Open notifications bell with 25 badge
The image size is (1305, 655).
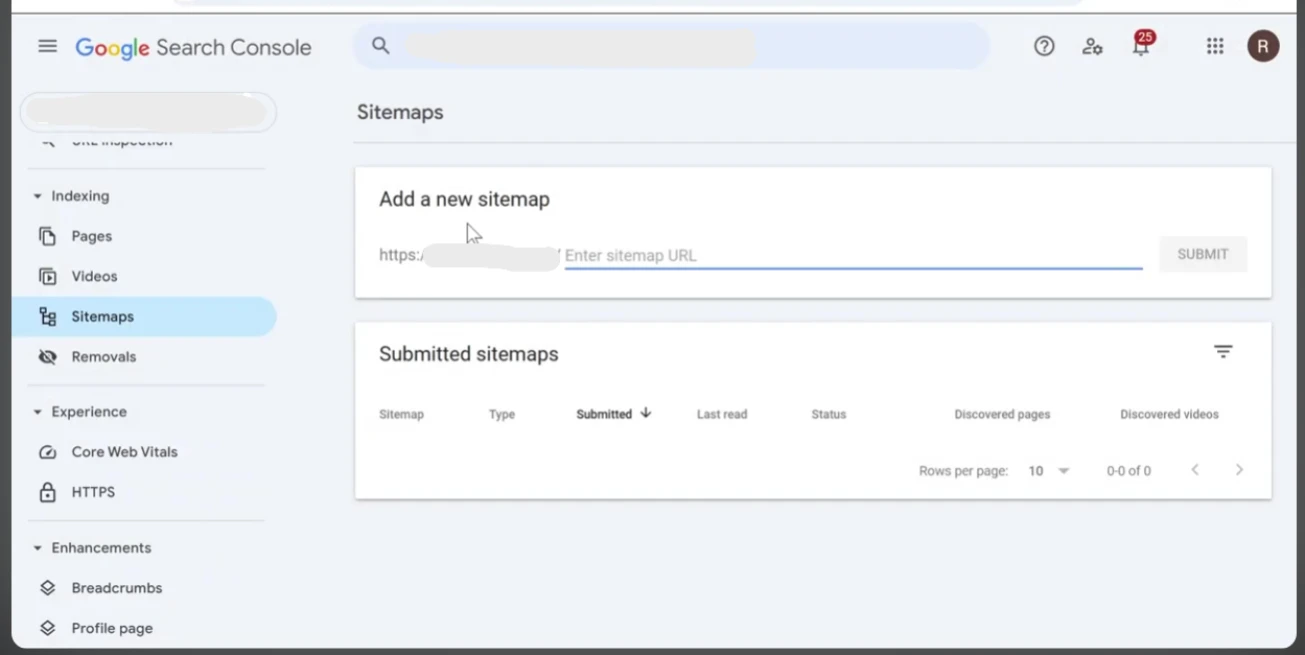click(x=1140, y=46)
